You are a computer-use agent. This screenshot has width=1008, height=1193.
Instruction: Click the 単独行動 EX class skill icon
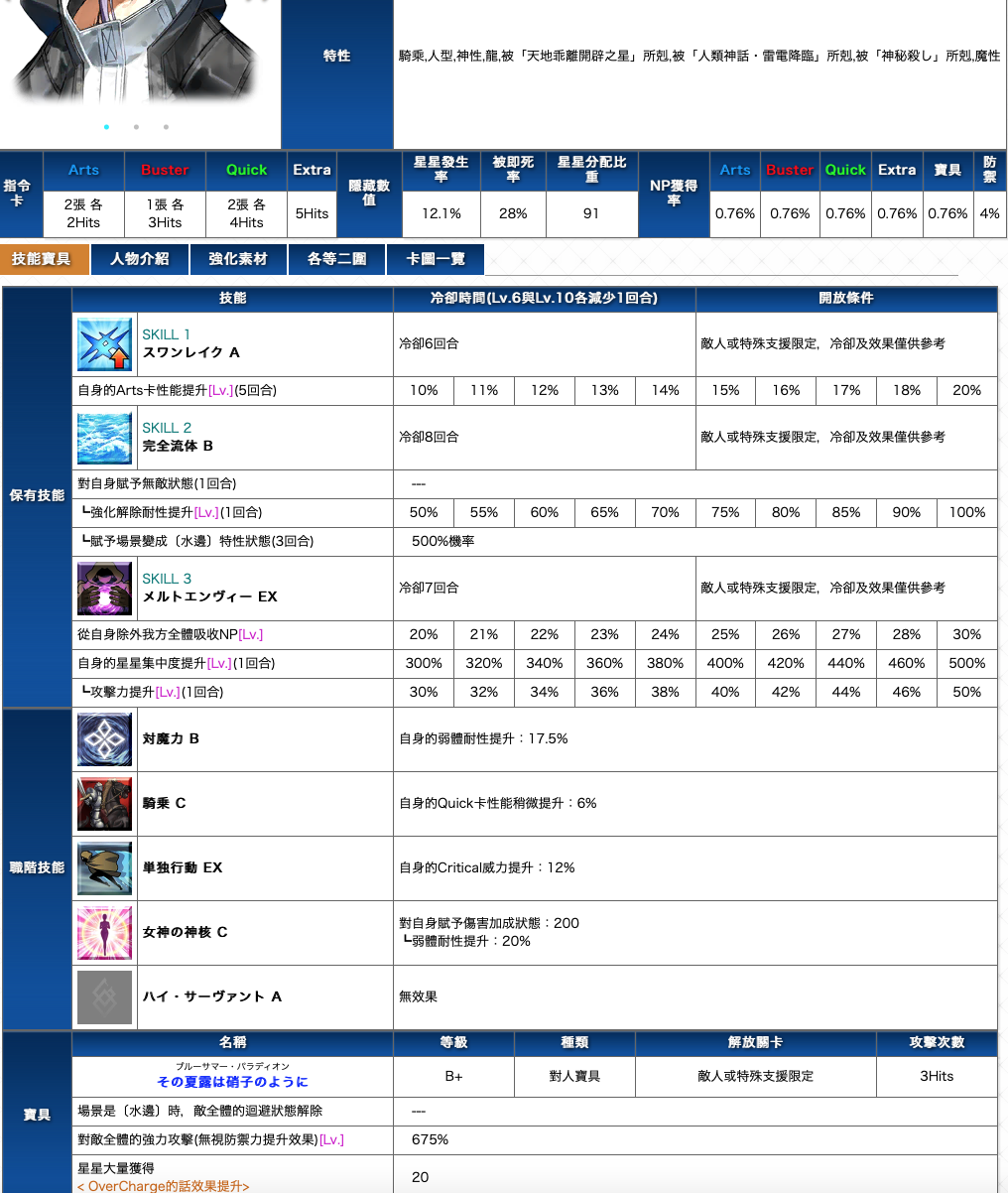pos(104,868)
